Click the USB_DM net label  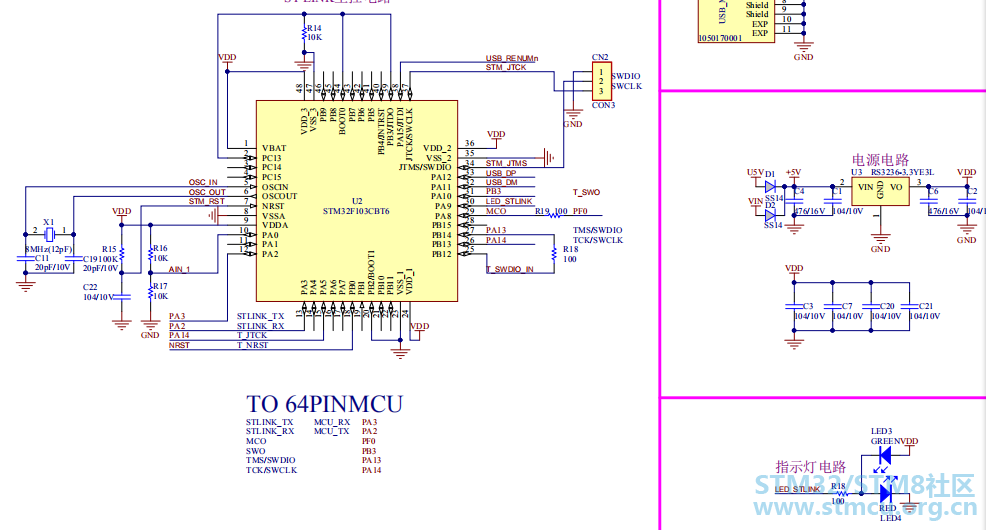[501, 182]
